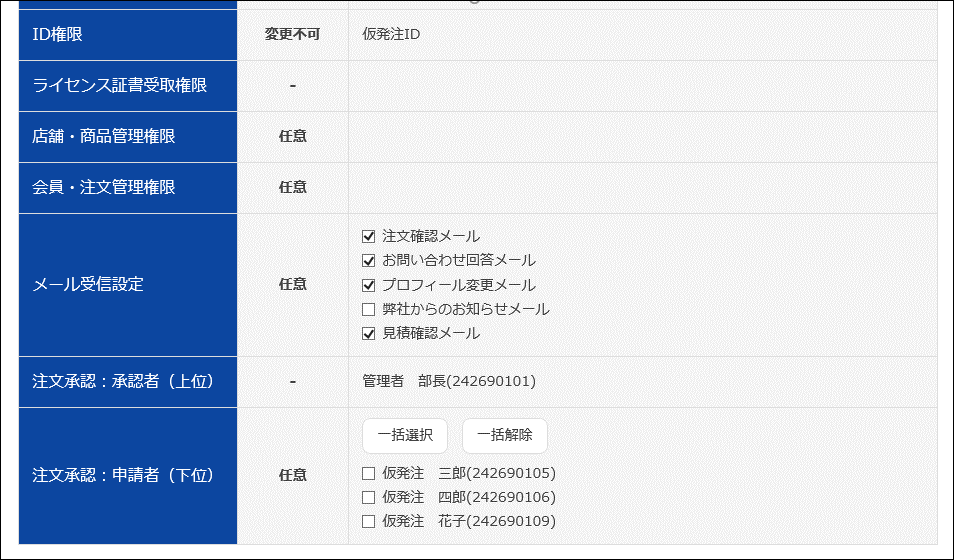Click the 仮発注ID value text
Screen dimensions: 954x560
[391, 34]
